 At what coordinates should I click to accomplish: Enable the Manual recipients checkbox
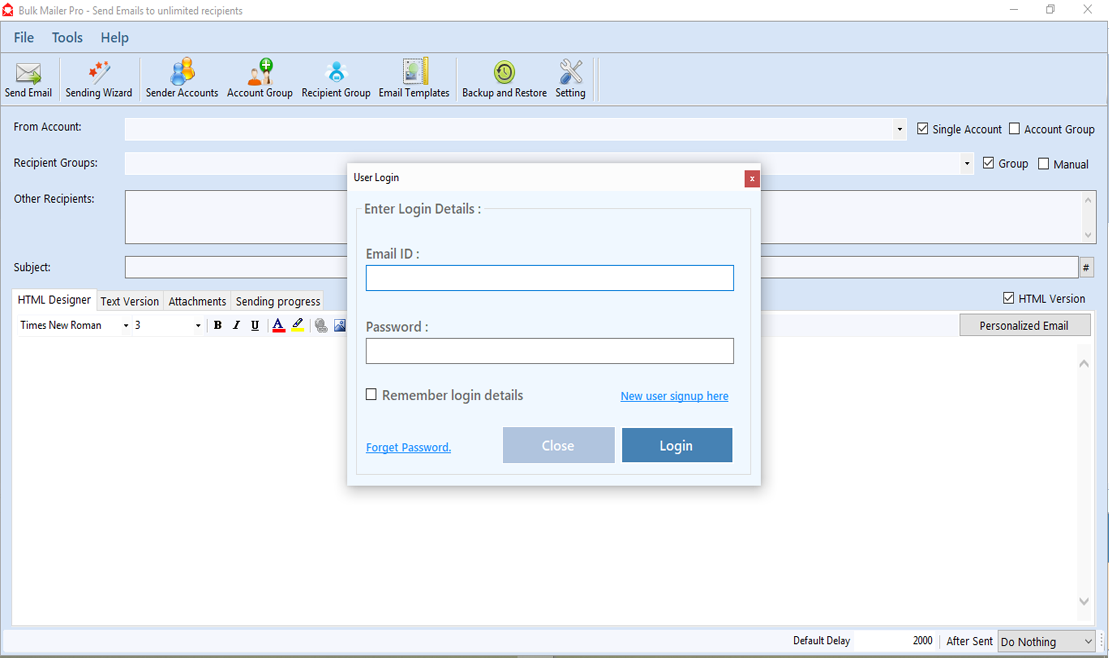[1043, 163]
